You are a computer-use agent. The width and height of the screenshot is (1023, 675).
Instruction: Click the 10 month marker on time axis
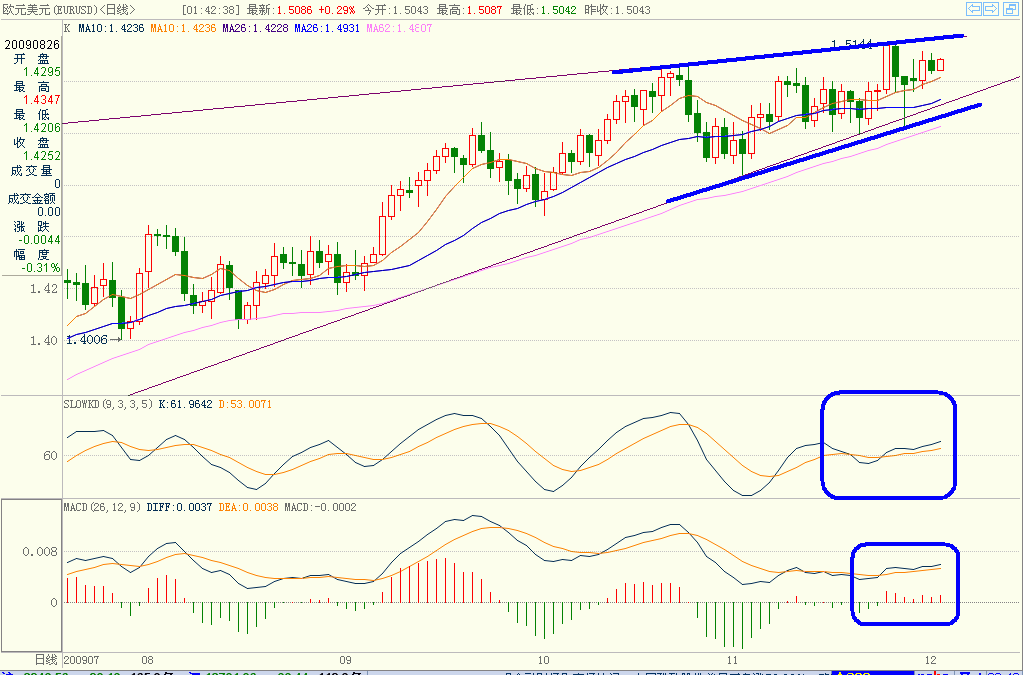[x=543, y=659]
